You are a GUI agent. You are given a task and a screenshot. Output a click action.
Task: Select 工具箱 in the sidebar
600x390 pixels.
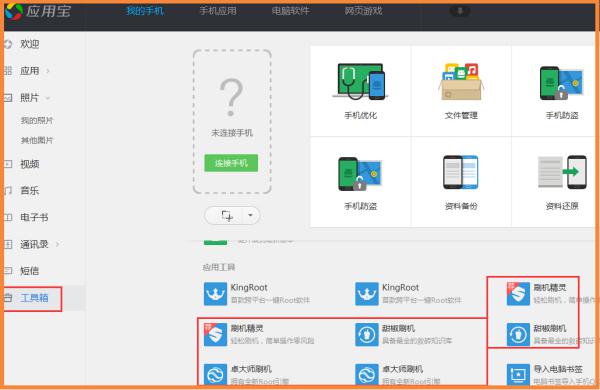point(34,298)
